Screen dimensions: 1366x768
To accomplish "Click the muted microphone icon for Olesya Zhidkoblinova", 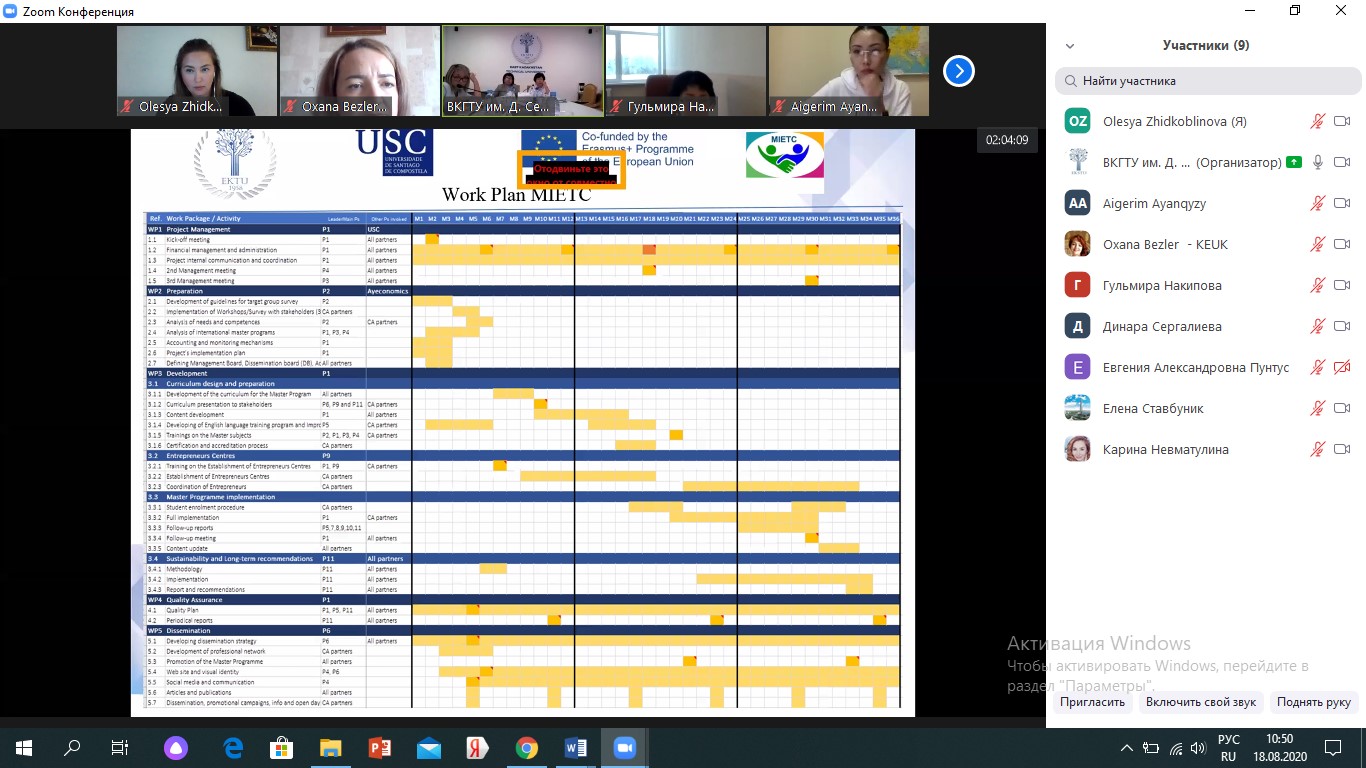I will (1318, 121).
